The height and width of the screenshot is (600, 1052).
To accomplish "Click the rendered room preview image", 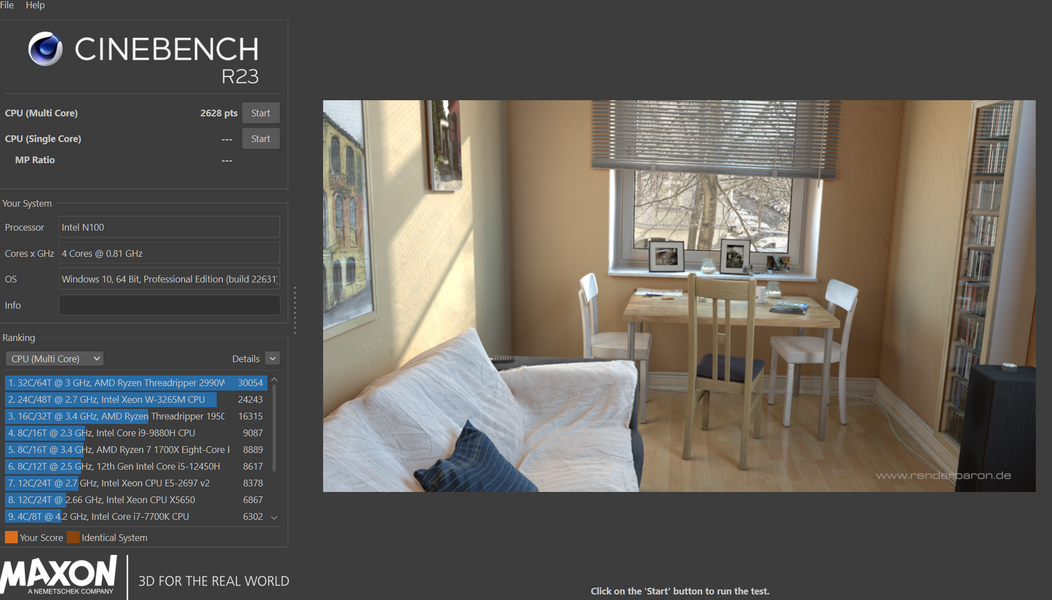I will 679,296.
